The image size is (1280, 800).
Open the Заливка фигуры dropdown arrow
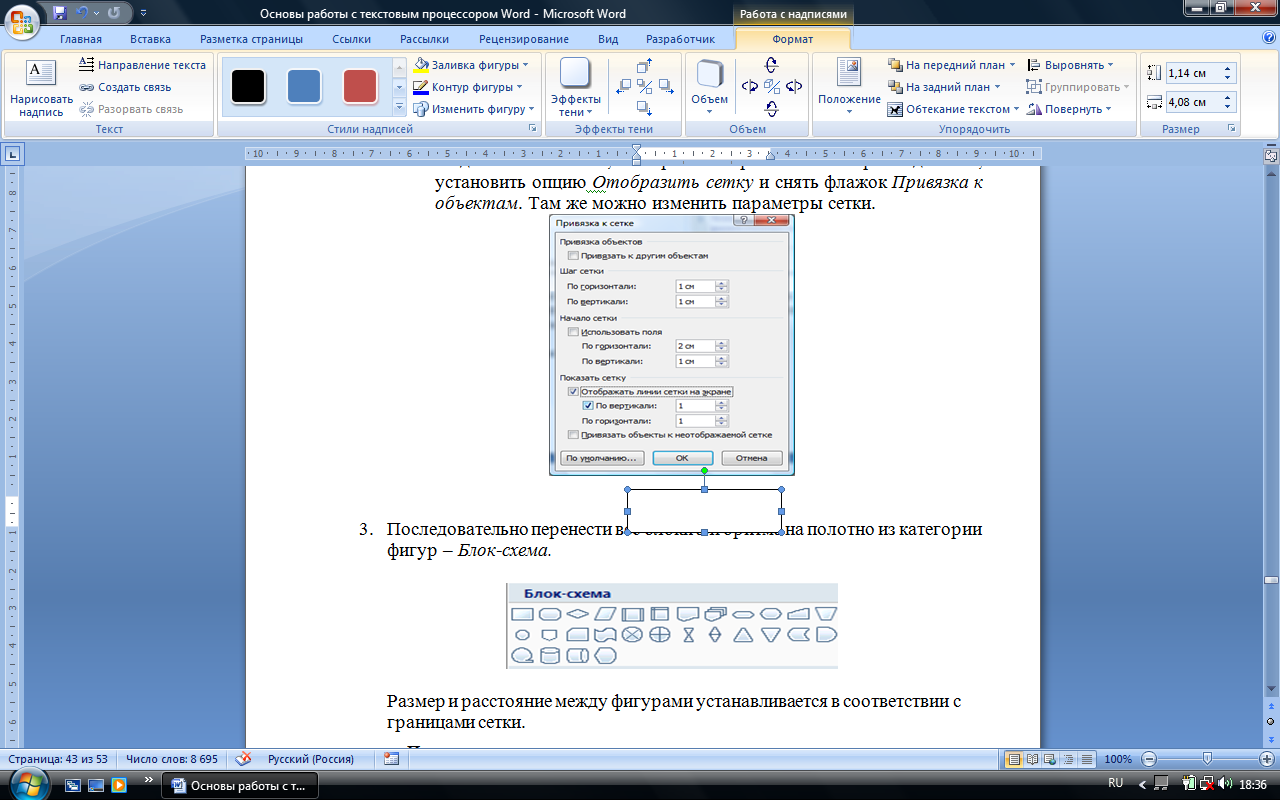pyautogui.click(x=526, y=65)
